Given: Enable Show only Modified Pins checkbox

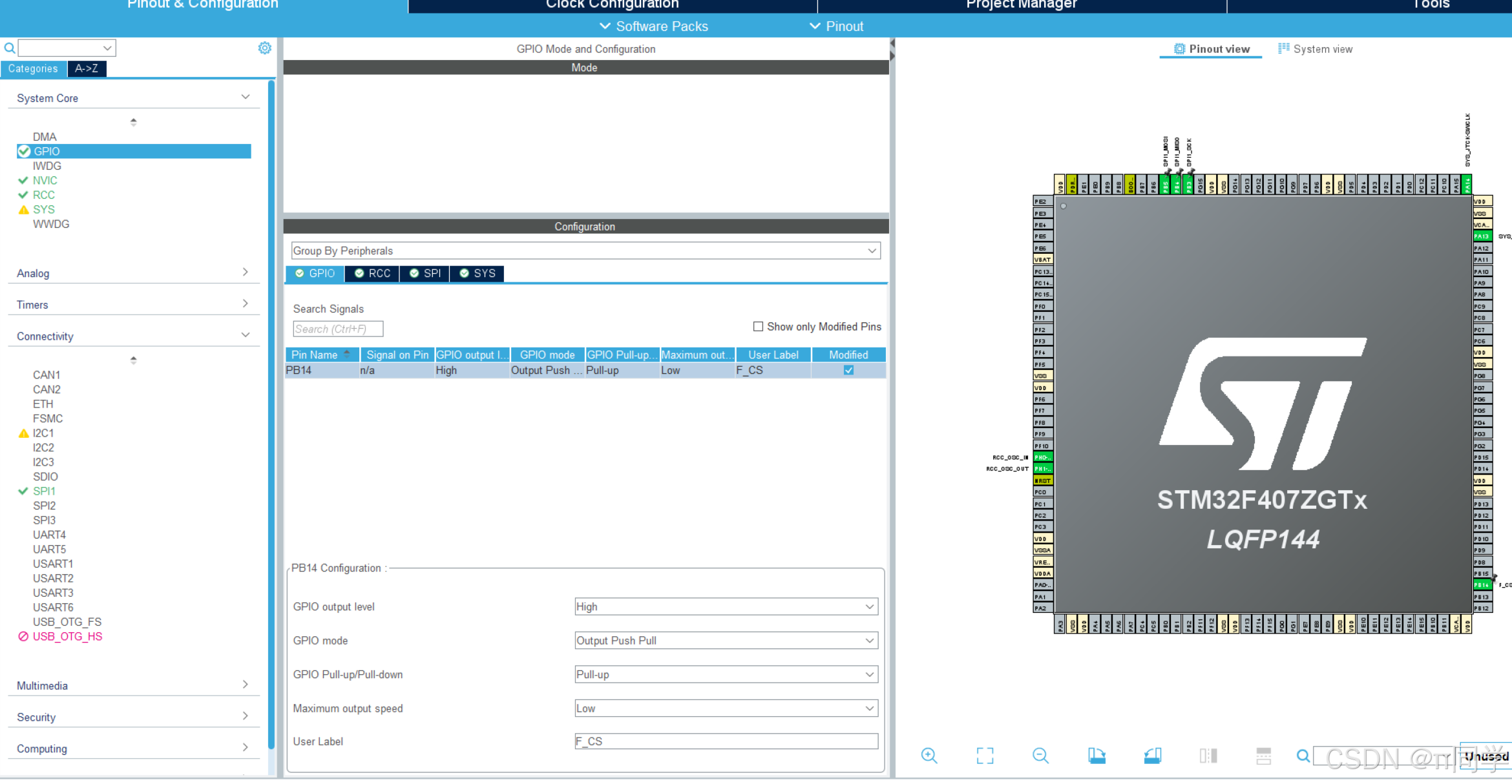Looking at the screenshot, I should [x=758, y=327].
